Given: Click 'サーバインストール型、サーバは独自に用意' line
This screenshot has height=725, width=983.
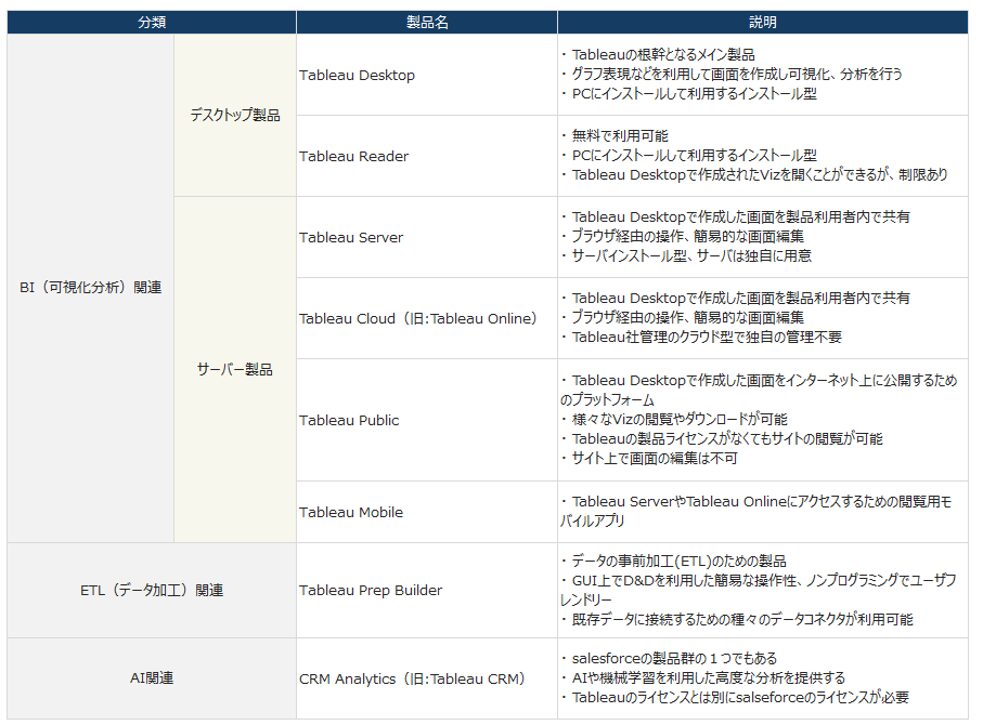Looking at the screenshot, I should coord(686,255).
